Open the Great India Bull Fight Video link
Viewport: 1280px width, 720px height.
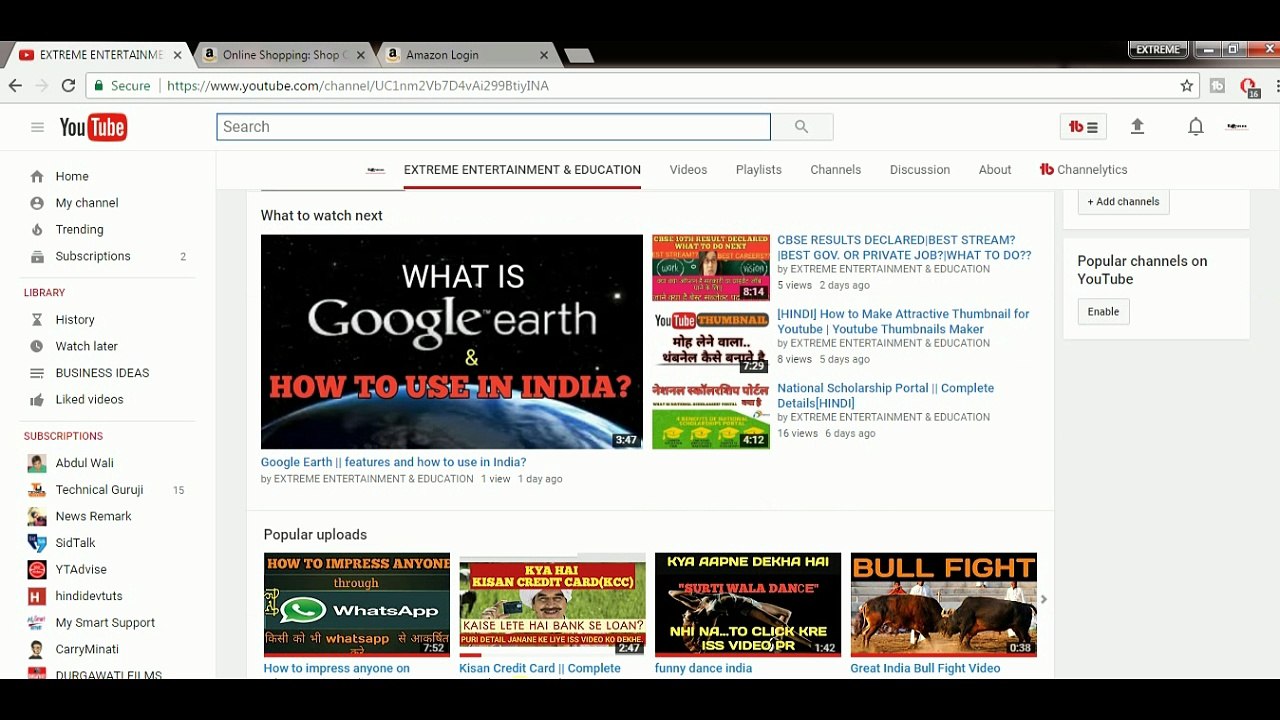click(x=925, y=668)
